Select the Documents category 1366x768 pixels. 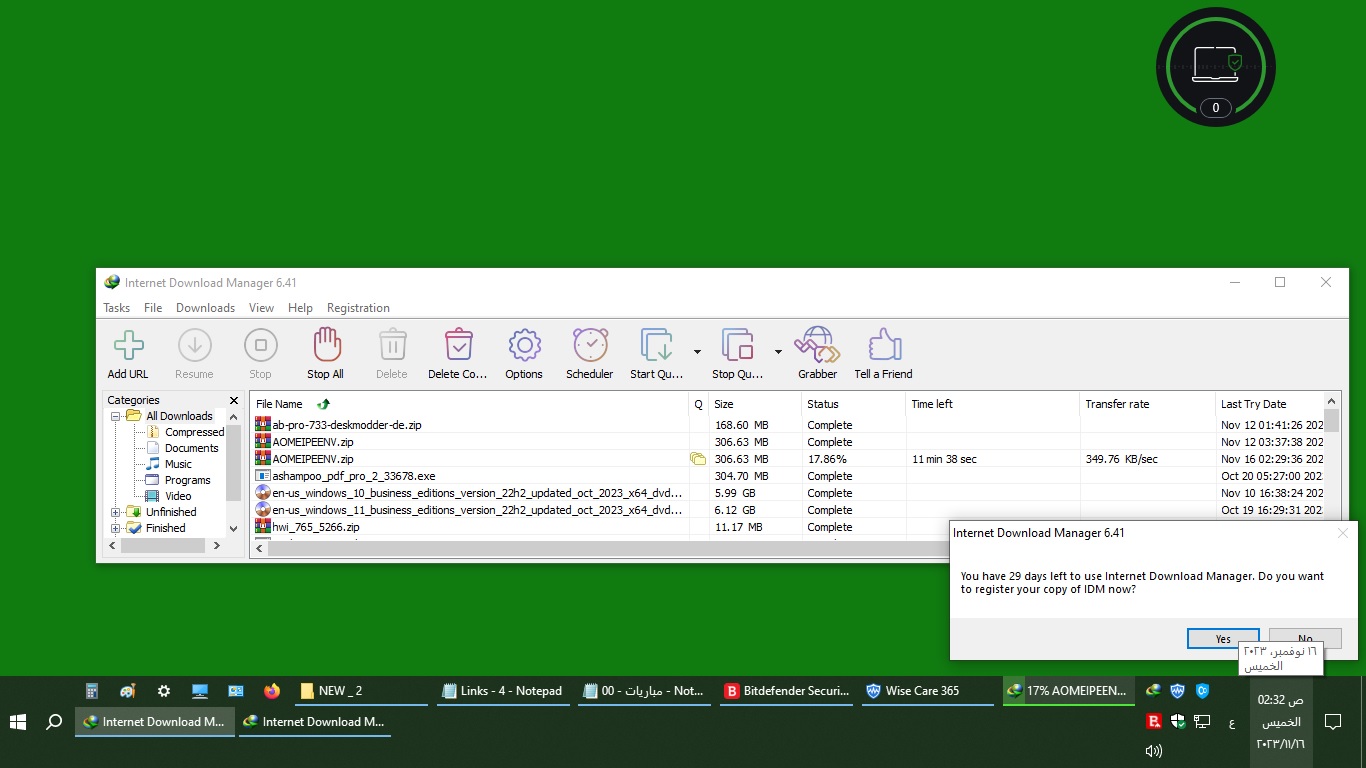click(191, 448)
